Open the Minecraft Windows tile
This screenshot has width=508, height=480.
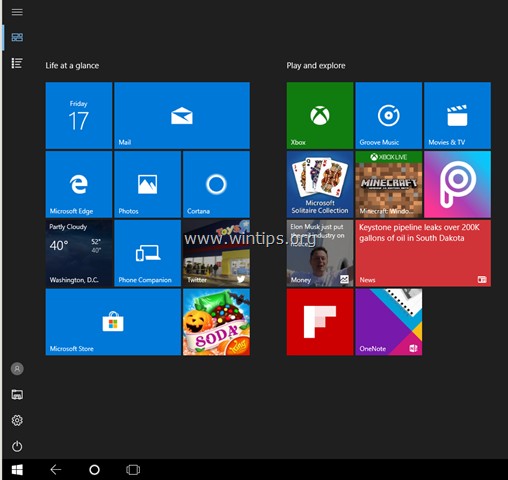(389, 184)
